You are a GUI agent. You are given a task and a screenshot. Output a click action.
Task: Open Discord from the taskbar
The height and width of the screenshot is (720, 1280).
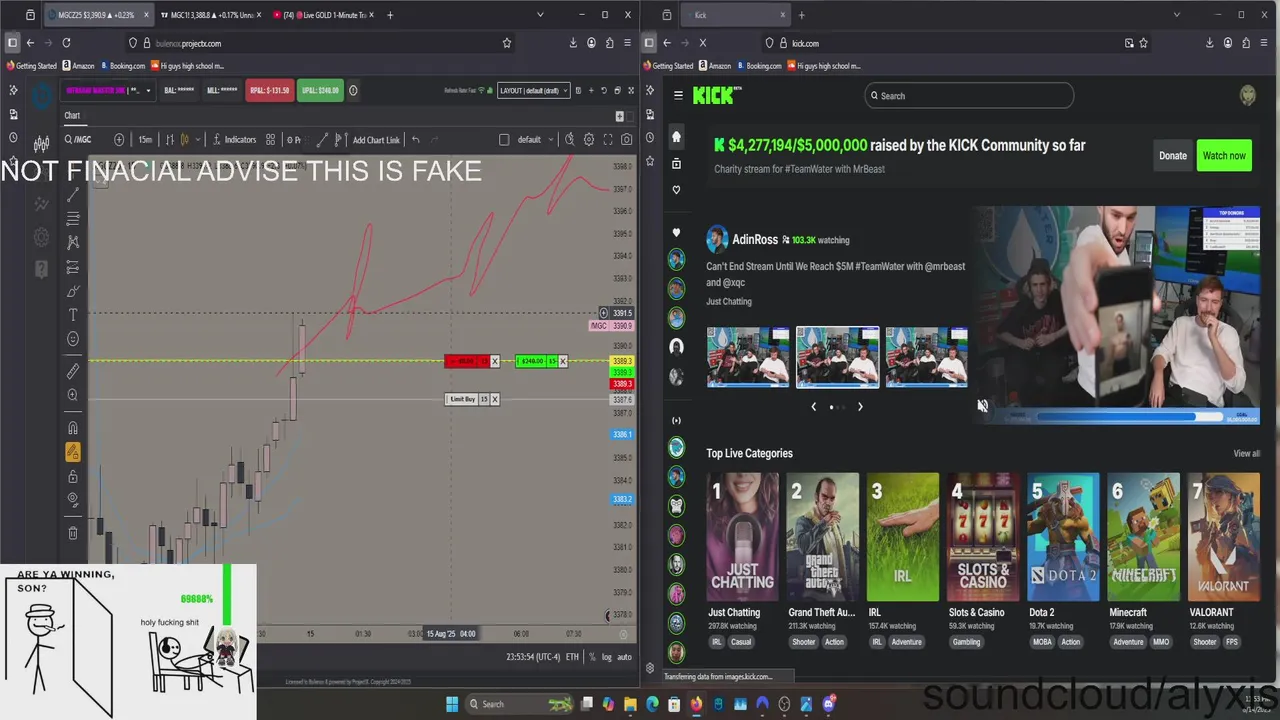828,704
